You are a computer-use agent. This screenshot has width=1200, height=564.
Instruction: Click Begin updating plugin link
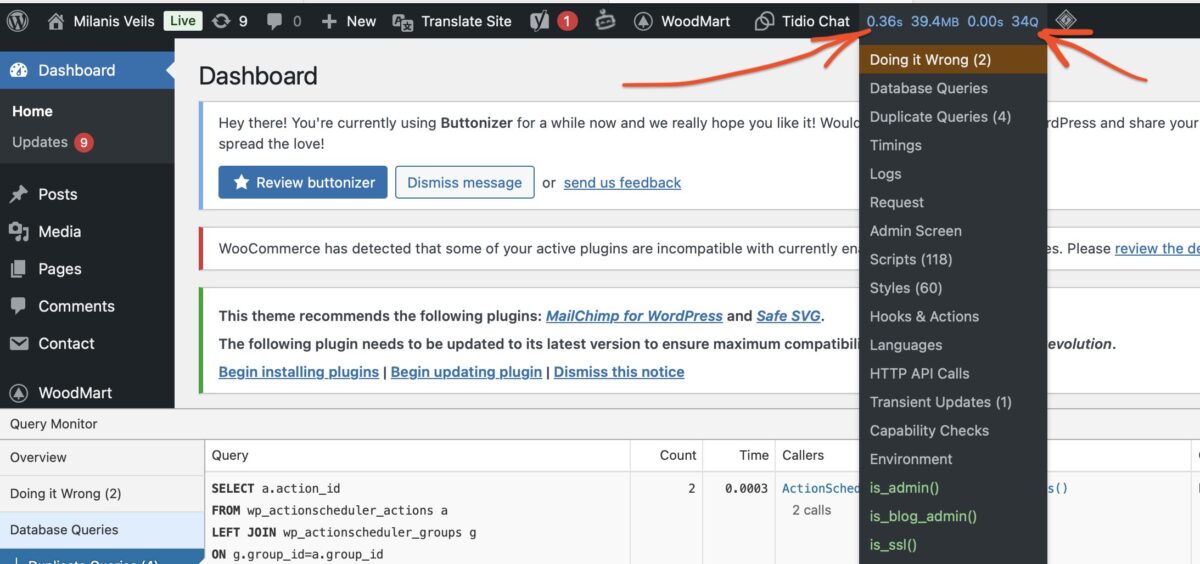(x=466, y=371)
